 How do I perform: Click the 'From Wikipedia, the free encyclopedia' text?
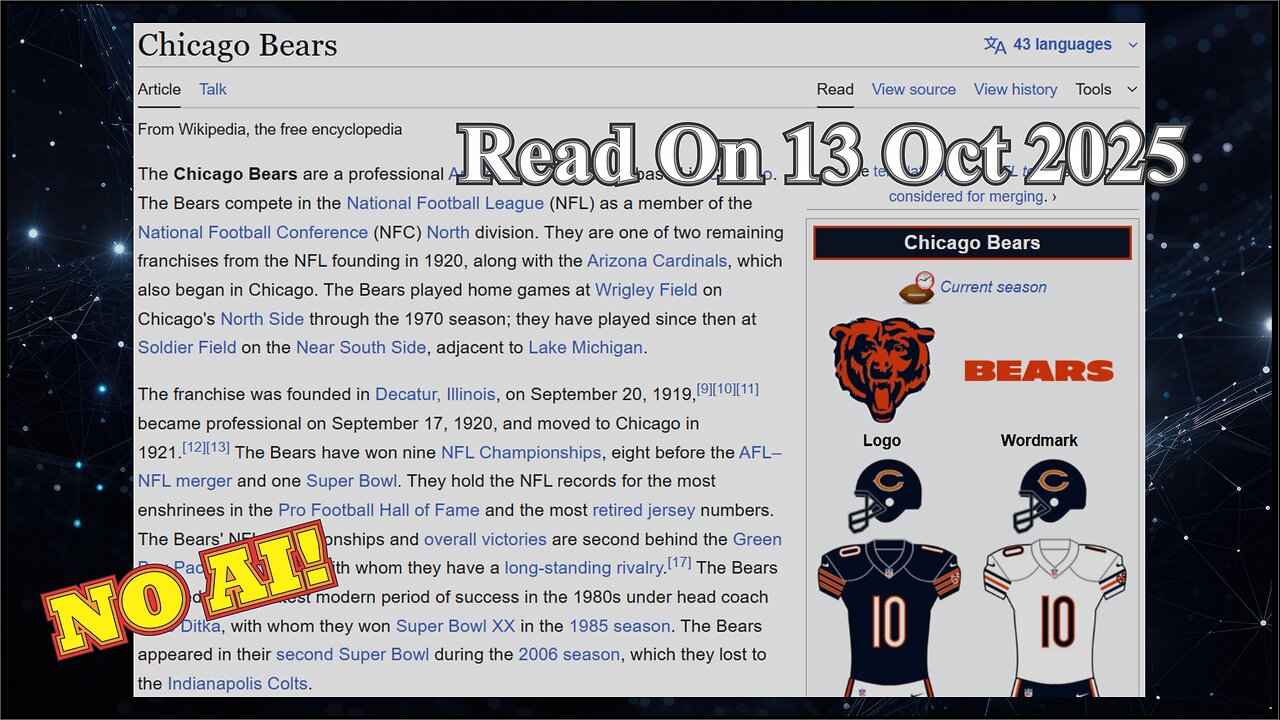[270, 129]
